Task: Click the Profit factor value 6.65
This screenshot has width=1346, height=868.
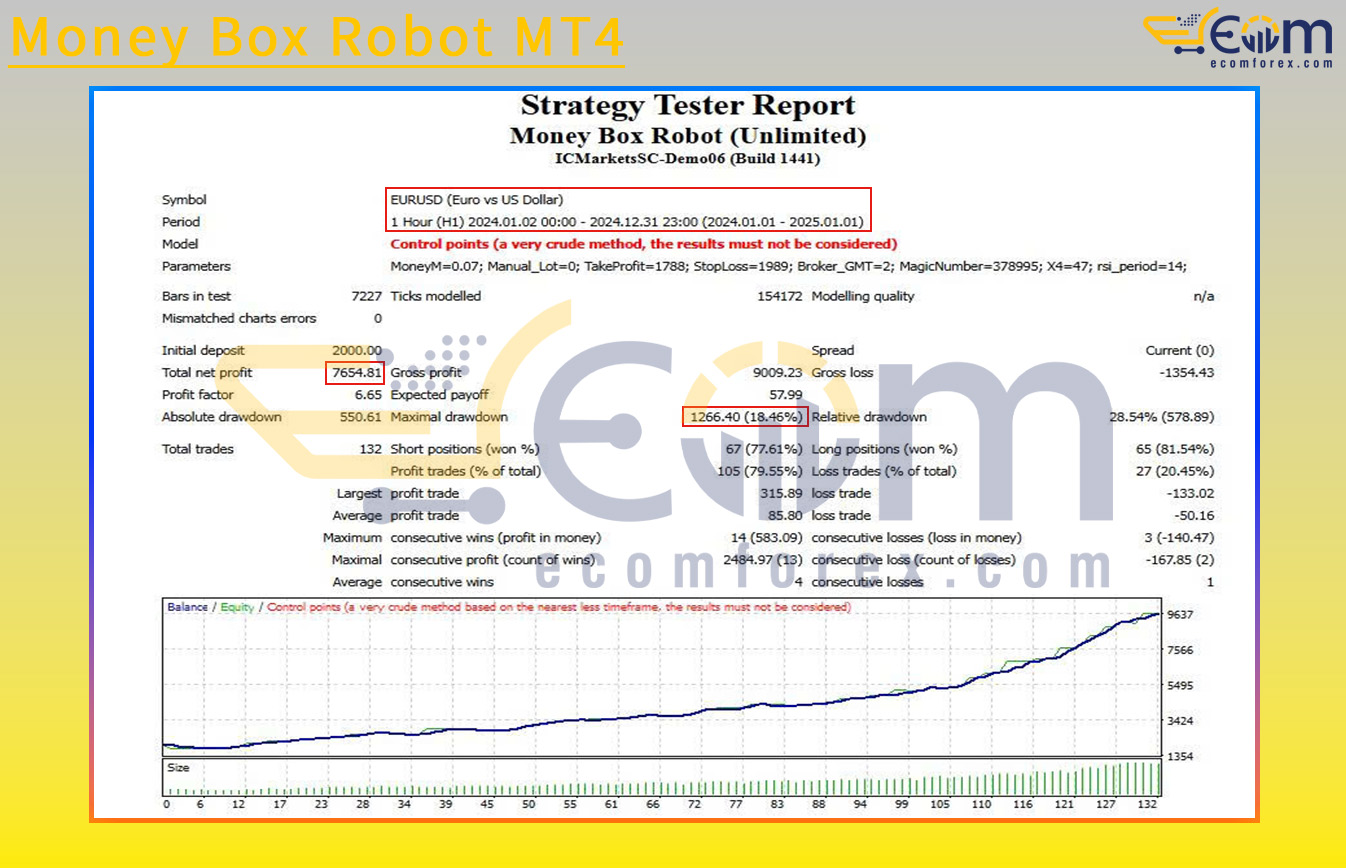Action: click(367, 394)
